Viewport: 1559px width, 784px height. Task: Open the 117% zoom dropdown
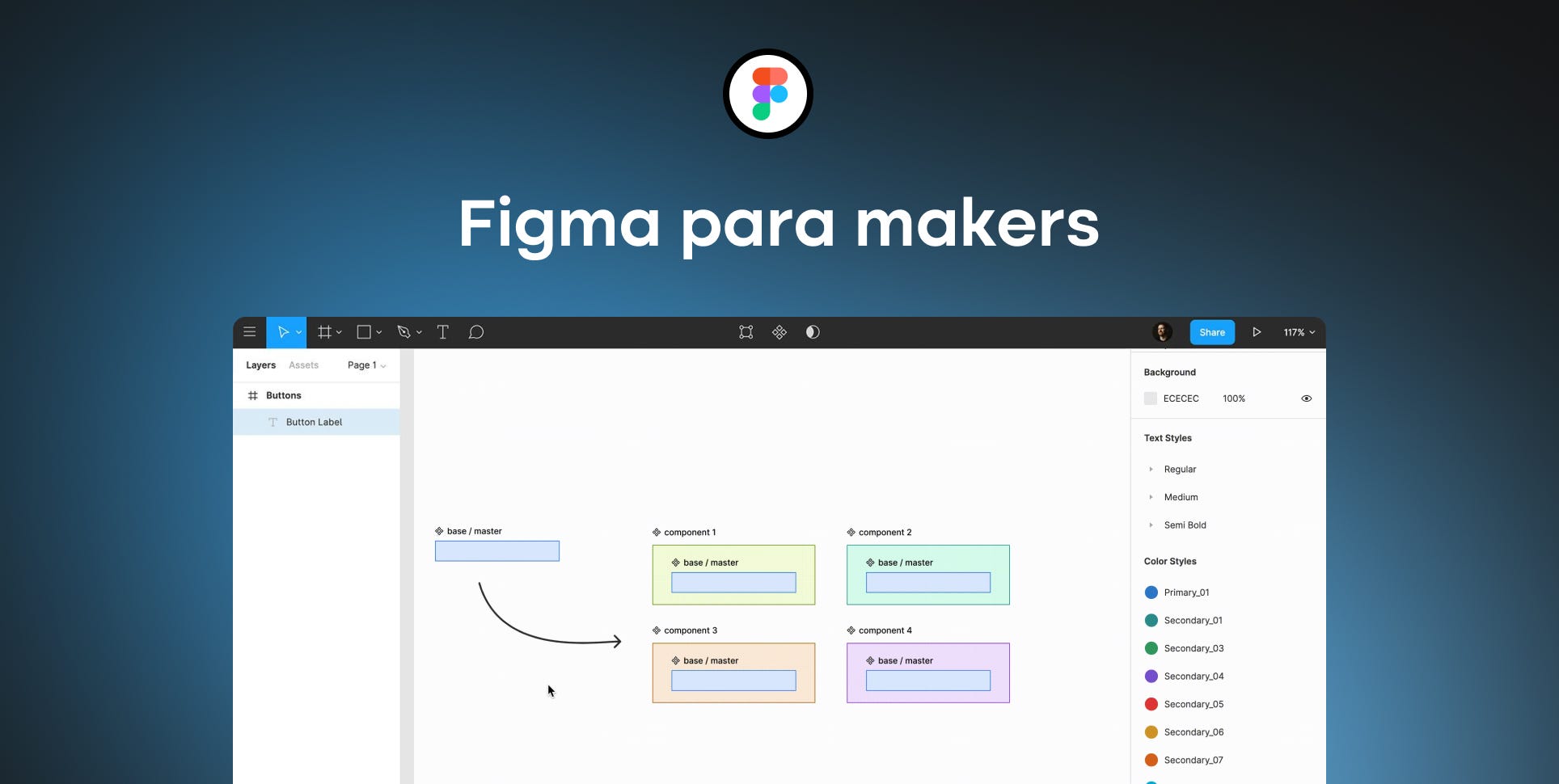(1299, 332)
